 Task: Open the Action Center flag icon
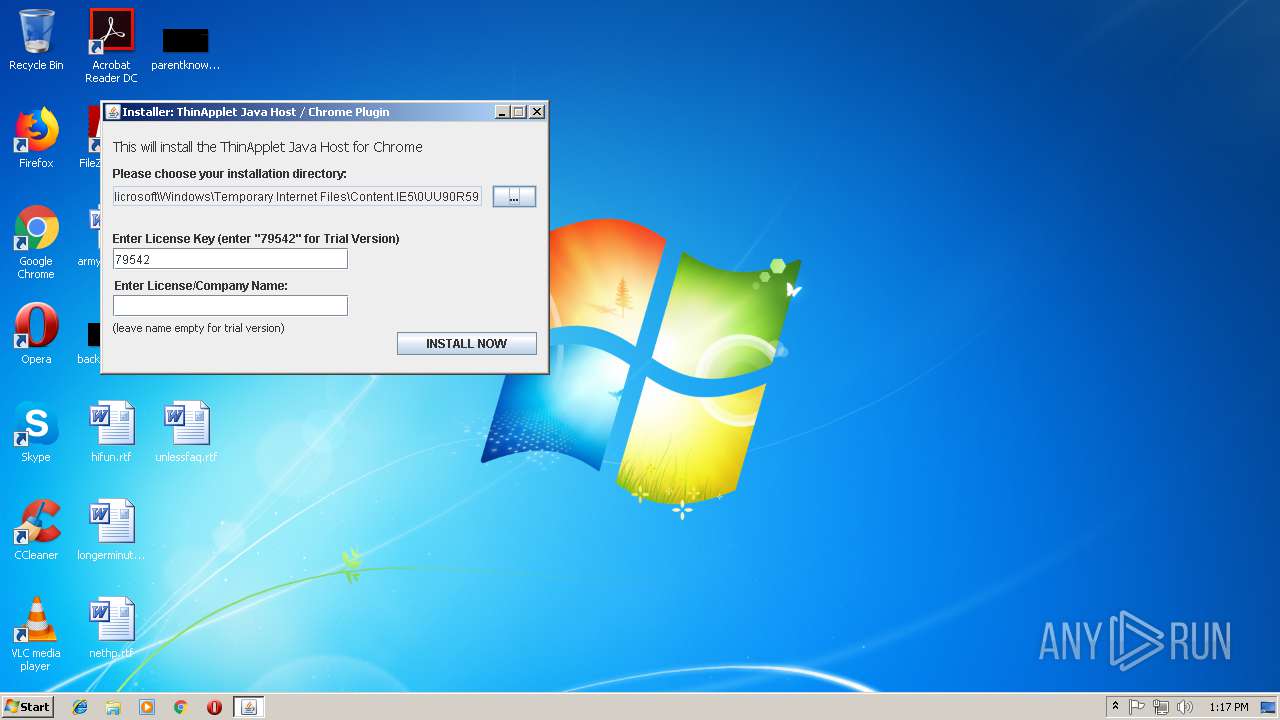point(1137,707)
